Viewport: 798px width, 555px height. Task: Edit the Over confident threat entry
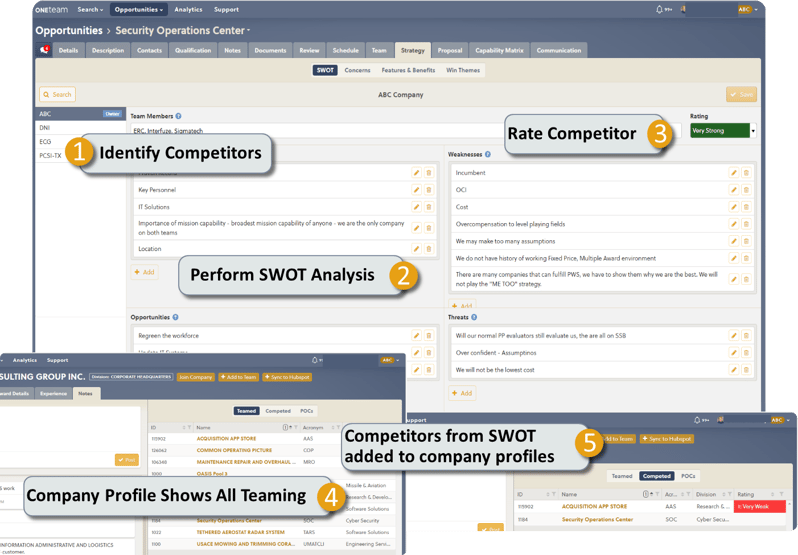[734, 353]
